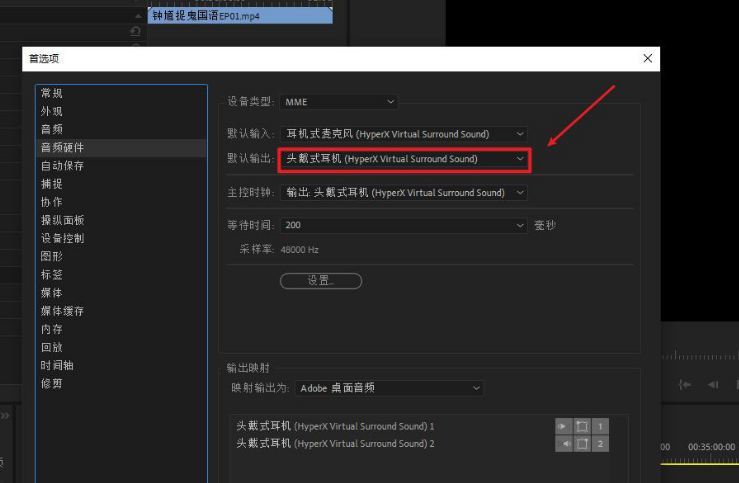Select 时间轴 in the preferences list

[x=121, y=365]
